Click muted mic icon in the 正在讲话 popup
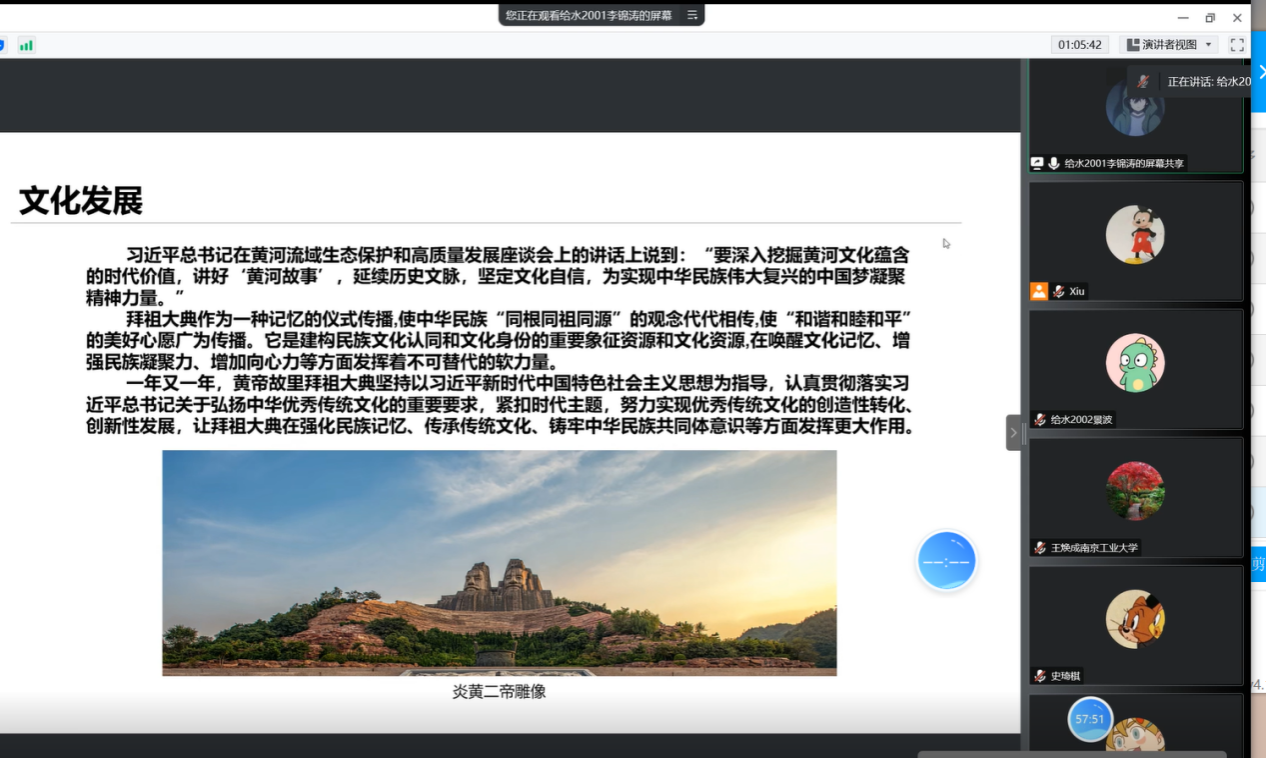This screenshot has width=1266, height=758. pos(1144,82)
